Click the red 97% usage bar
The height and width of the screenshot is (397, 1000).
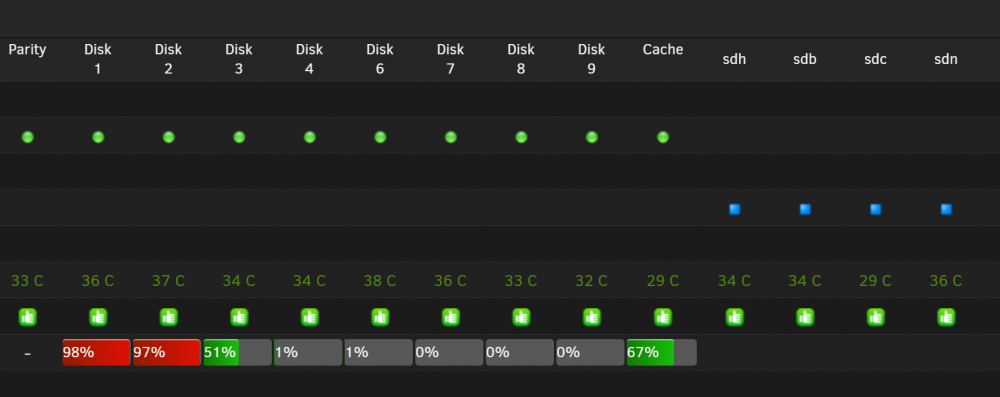tap(166, 352)
